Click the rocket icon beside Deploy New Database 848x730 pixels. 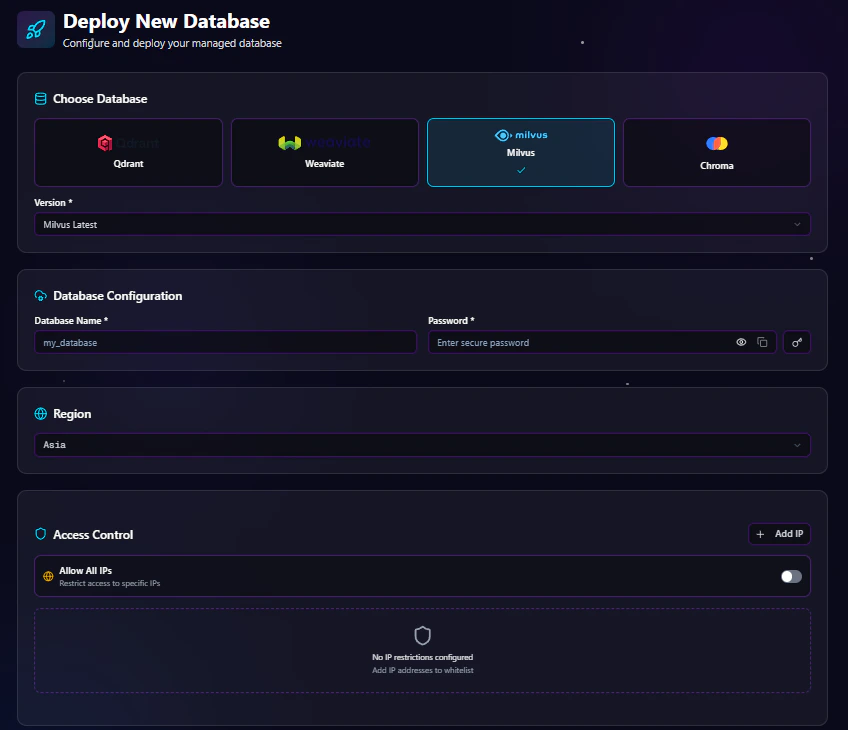point(36,29)
